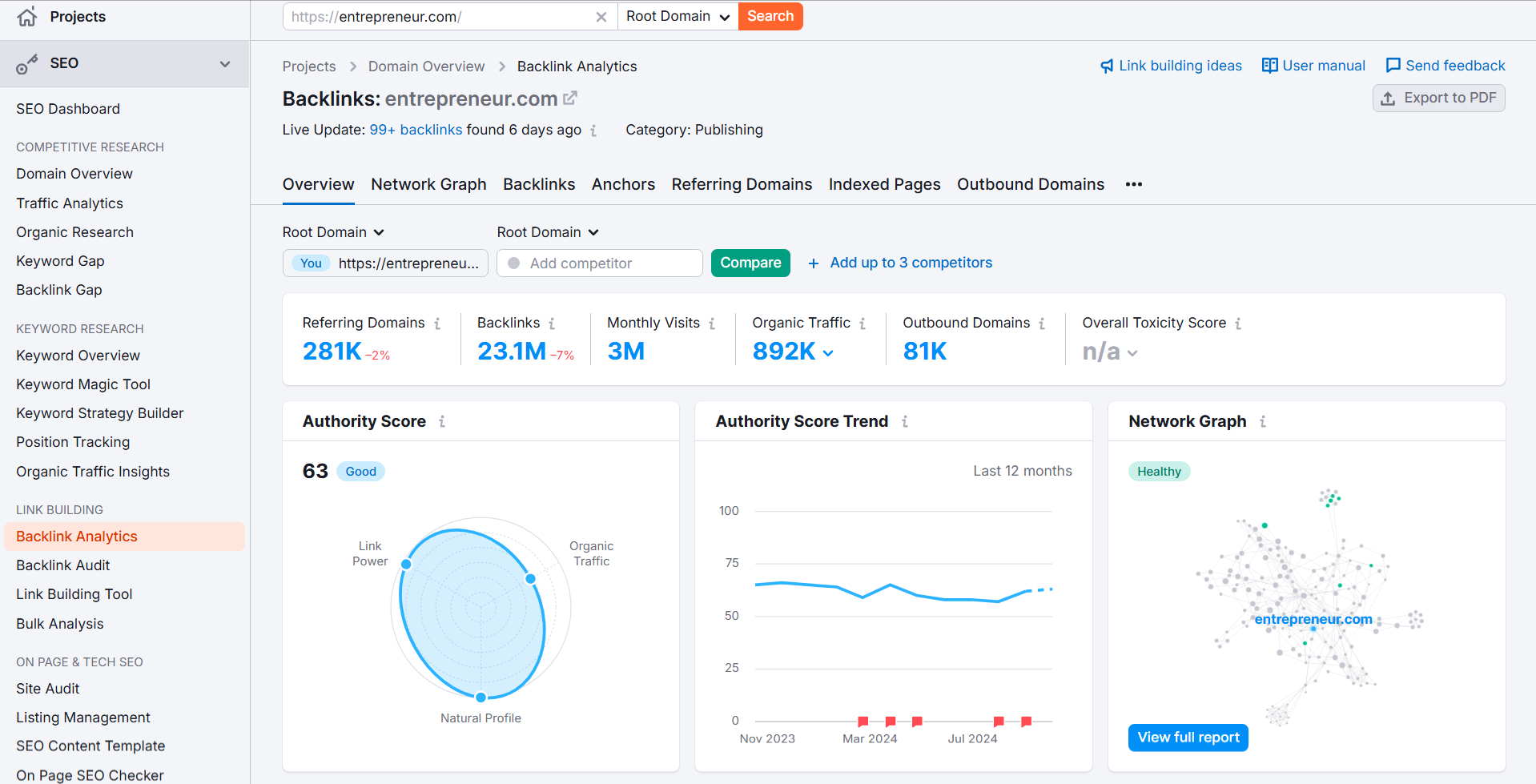Open Root Domain dropdown above your domain
The width and height of the screenshot is (1536, 784).
[x=333, y=232]
